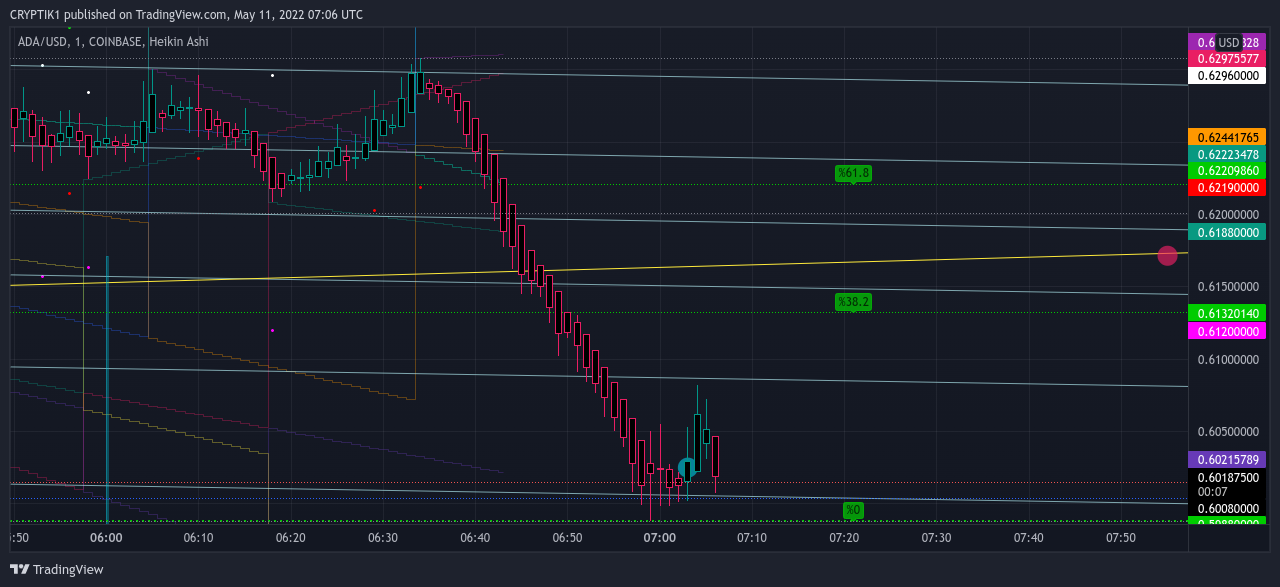Click the 06:10 time axis label

(198, 538)
